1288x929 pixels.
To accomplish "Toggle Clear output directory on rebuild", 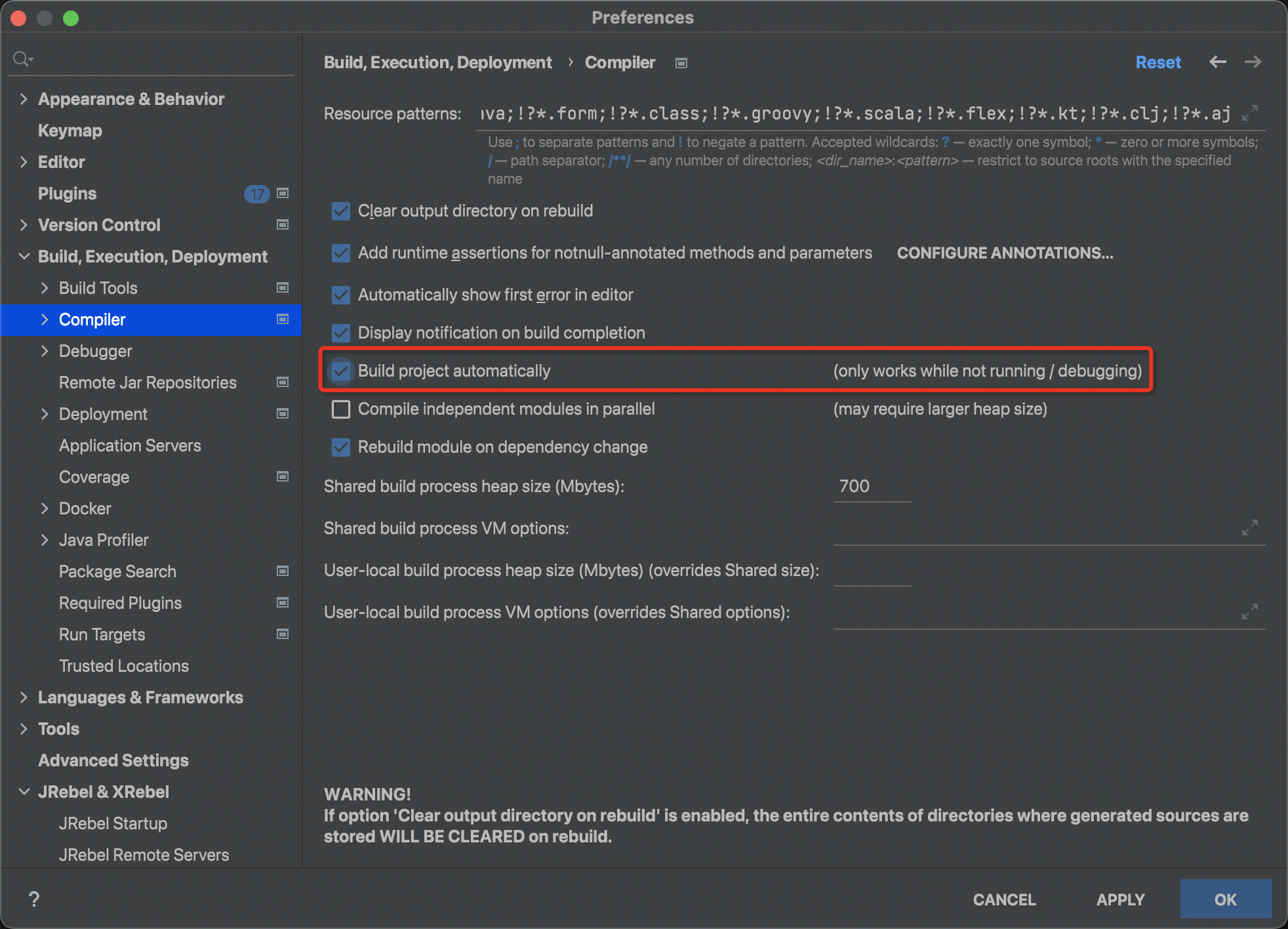I will pyautogui.click(x=341, y=211).
